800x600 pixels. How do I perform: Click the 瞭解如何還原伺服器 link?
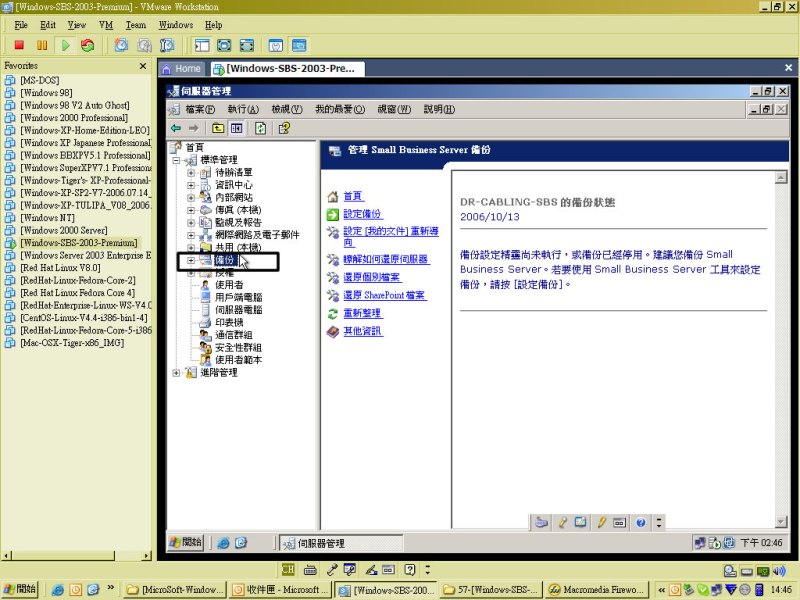386,259
